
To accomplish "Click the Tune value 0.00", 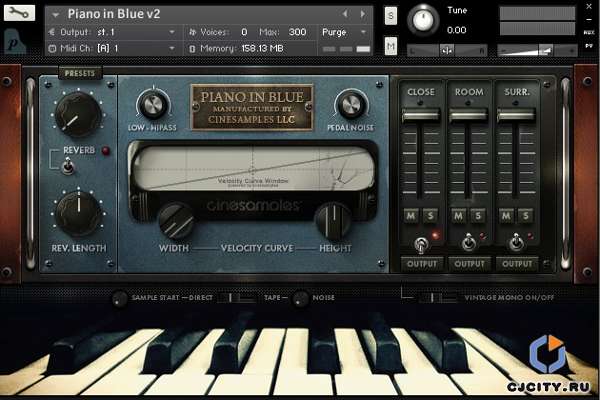I will tap(457, 30).
